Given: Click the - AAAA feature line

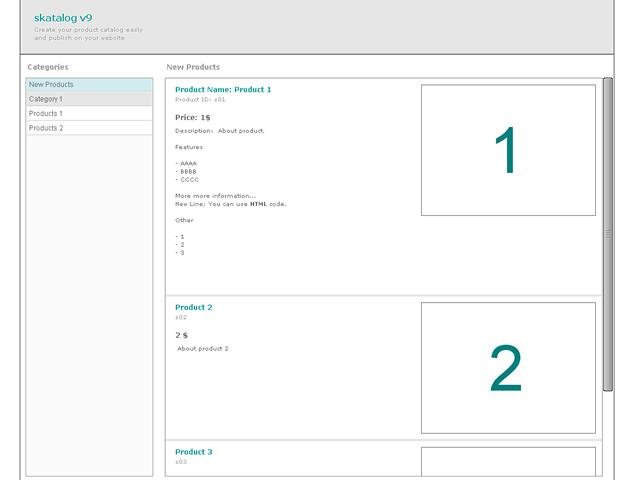Looking at the screenshot, I should point(186,163).
